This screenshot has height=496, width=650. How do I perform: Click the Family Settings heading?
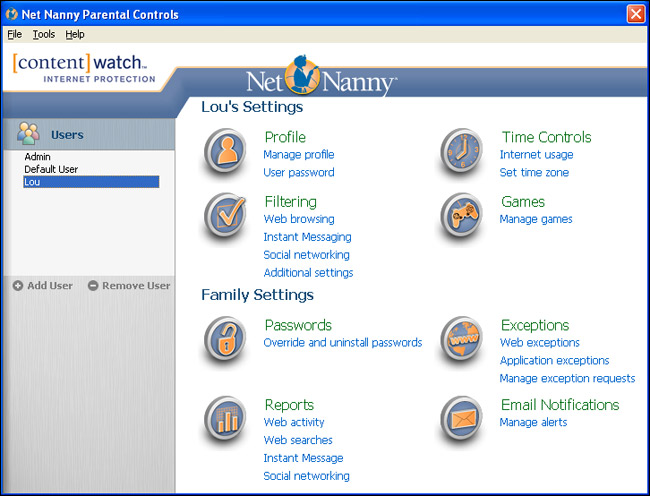coord(257,295)
